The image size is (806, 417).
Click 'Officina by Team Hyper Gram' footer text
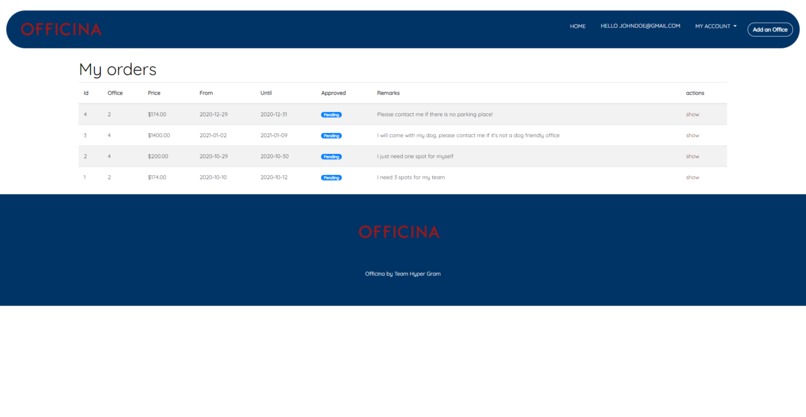(402, 274)
